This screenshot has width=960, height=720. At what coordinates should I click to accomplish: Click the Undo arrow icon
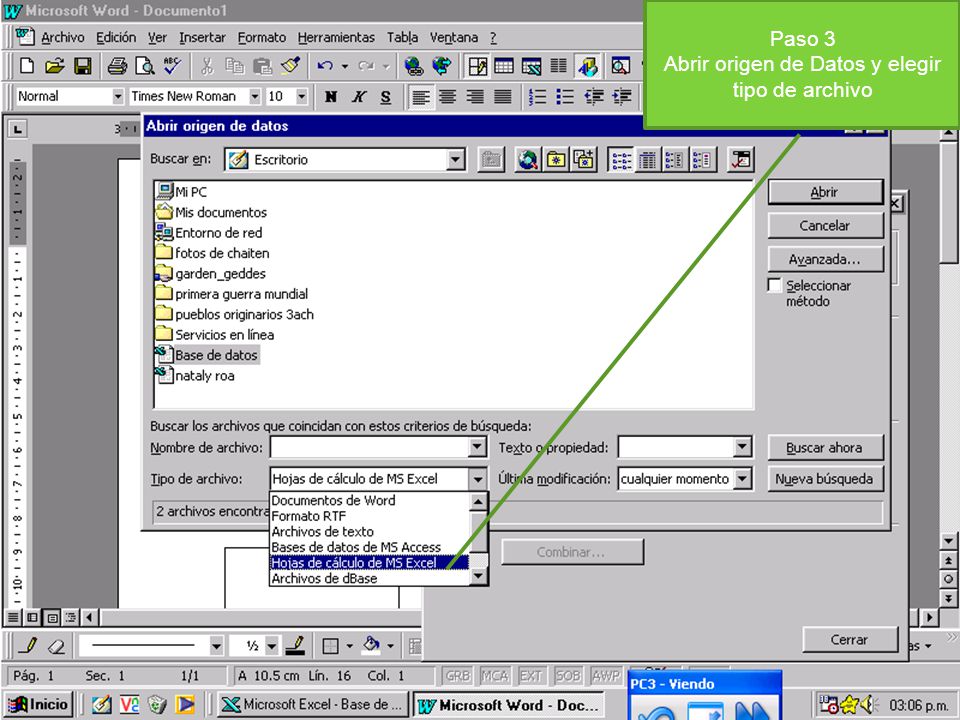click(x=325, y=66)
